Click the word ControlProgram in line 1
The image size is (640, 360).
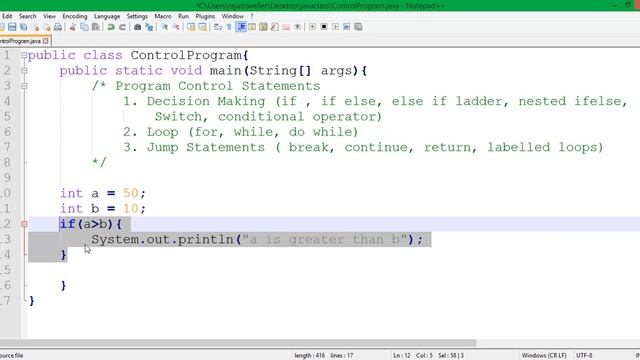pyautogui.click(x=186, y=55)
